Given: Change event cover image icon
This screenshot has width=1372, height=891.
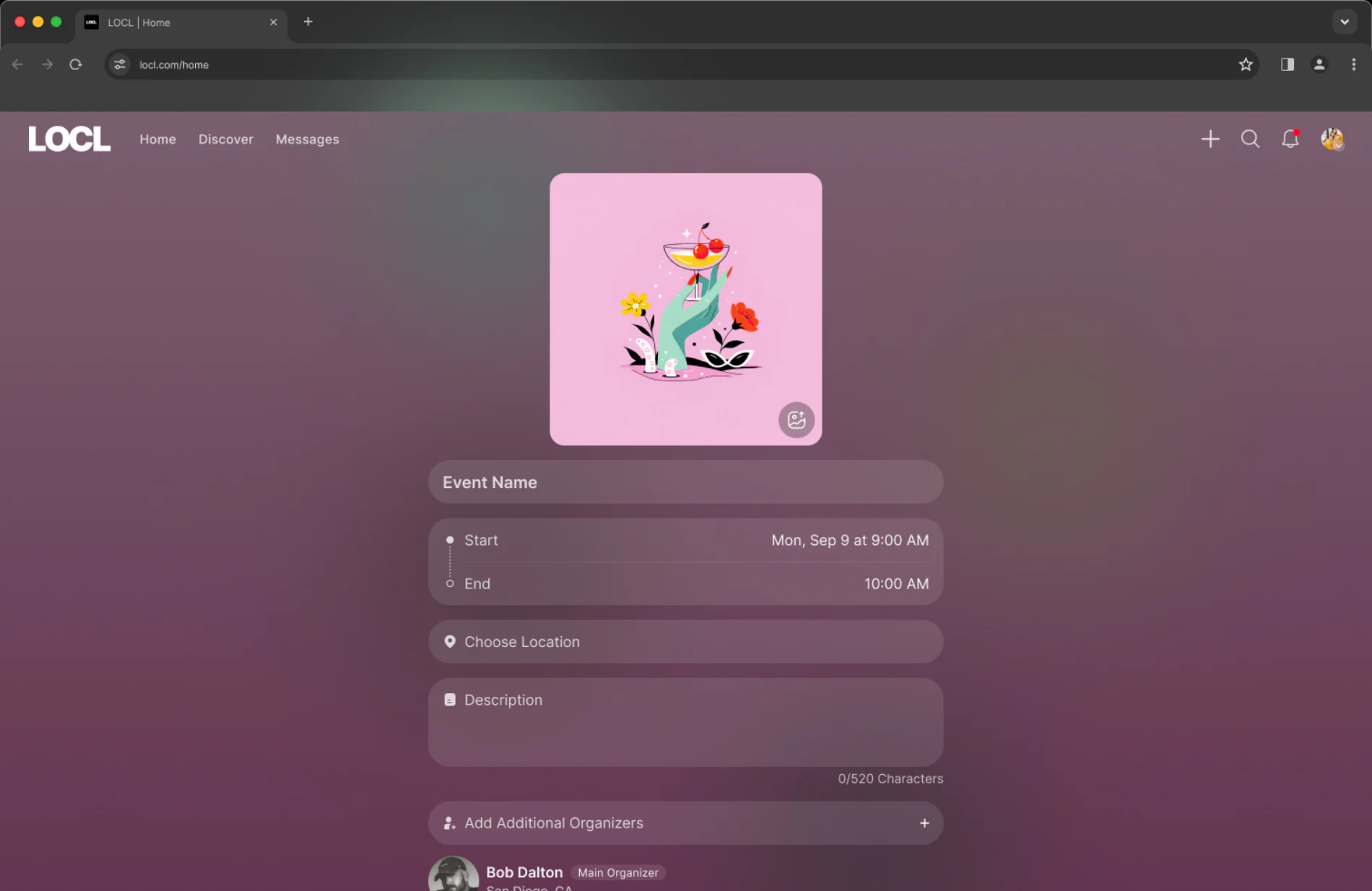Looking at the screenshot, I should tap(796, 420).
